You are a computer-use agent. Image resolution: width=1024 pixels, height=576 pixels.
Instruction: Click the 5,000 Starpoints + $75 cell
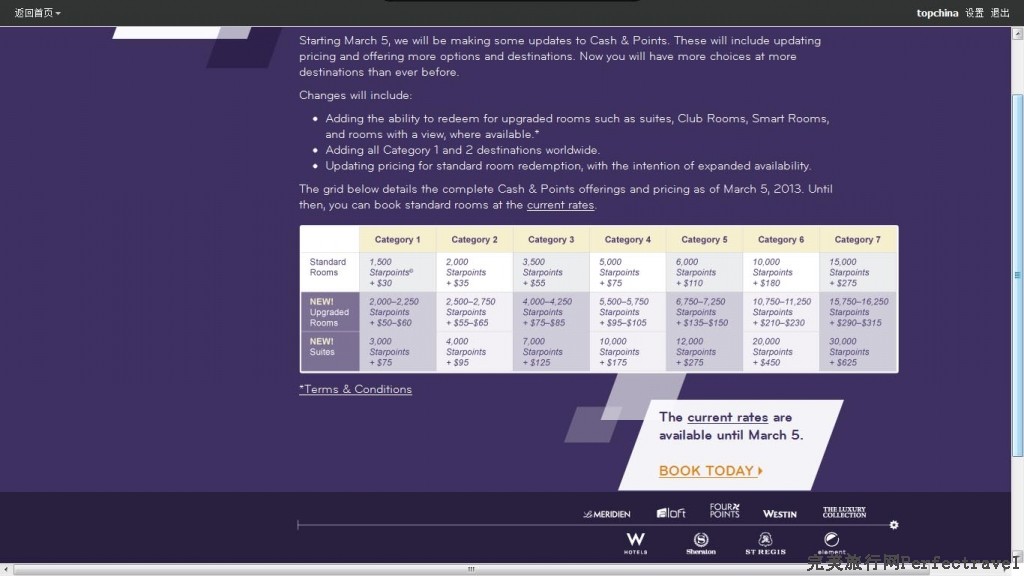pyautogui.click(x=628, y=272)
